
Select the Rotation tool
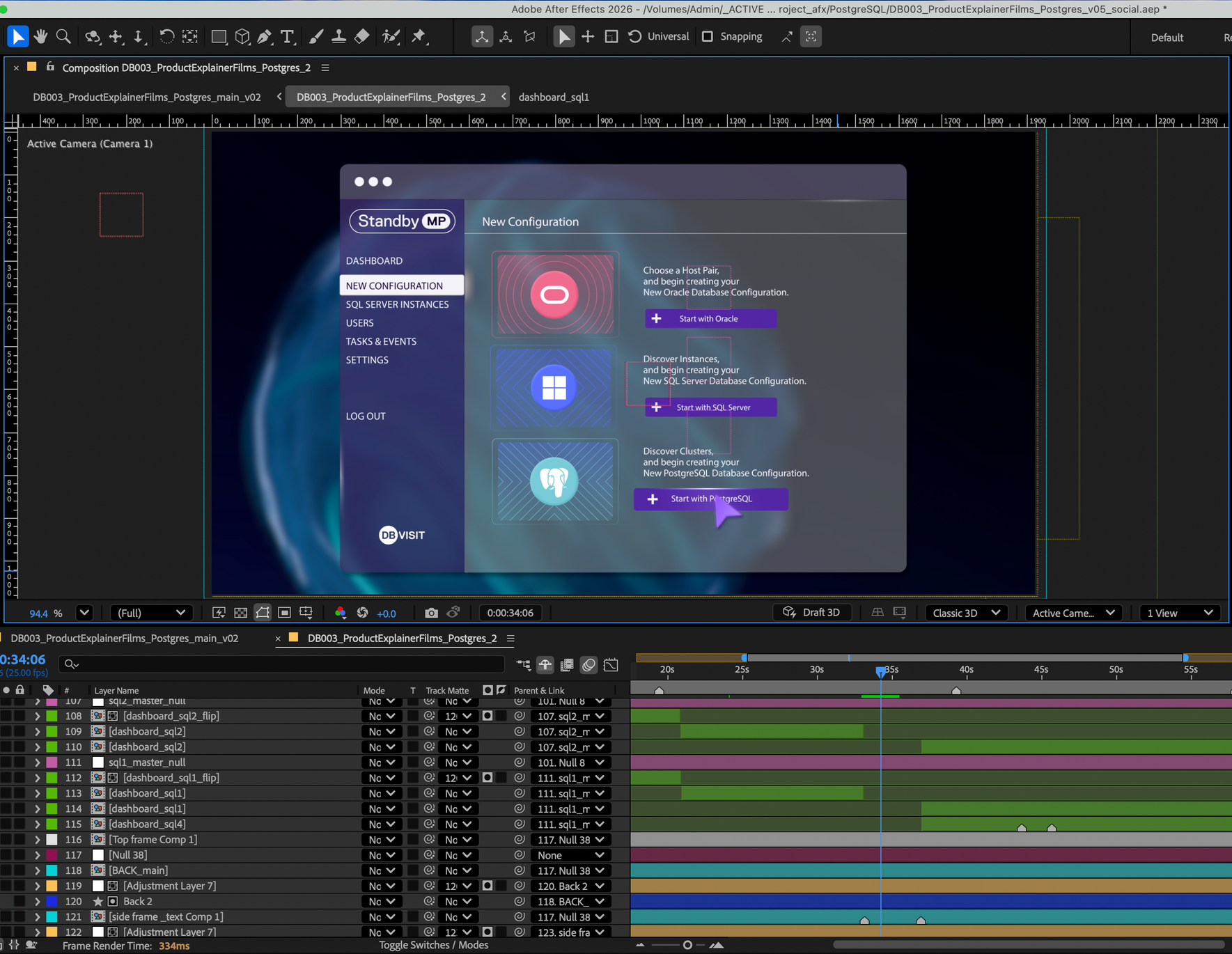pos(166,36)
